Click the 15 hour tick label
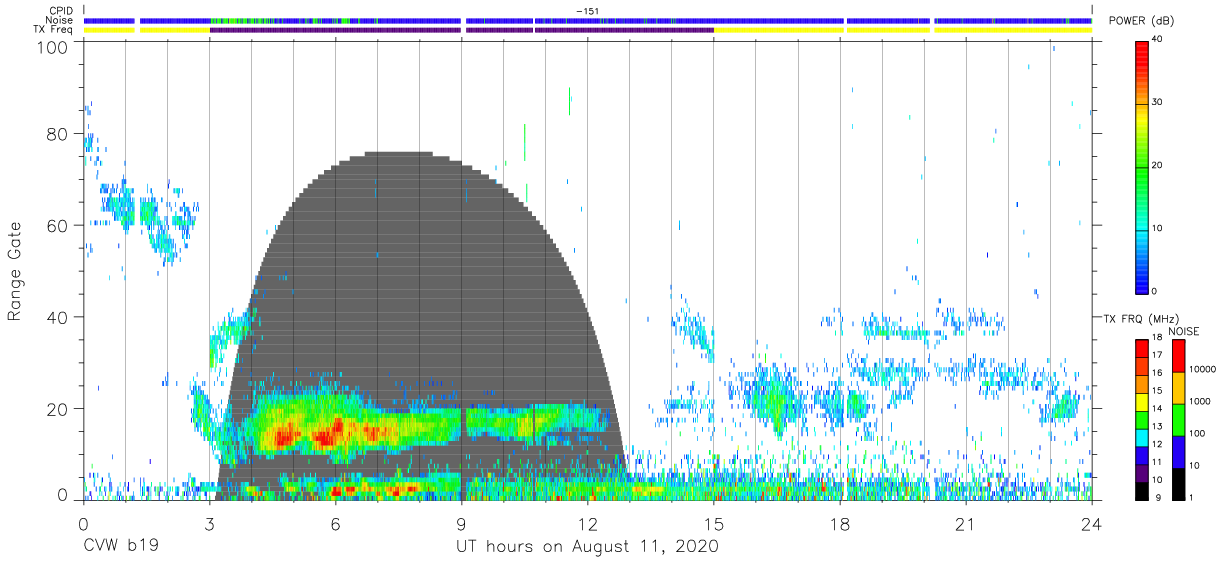The height and width of the screenshot is (567, 1228). click(x=714, y=523)
